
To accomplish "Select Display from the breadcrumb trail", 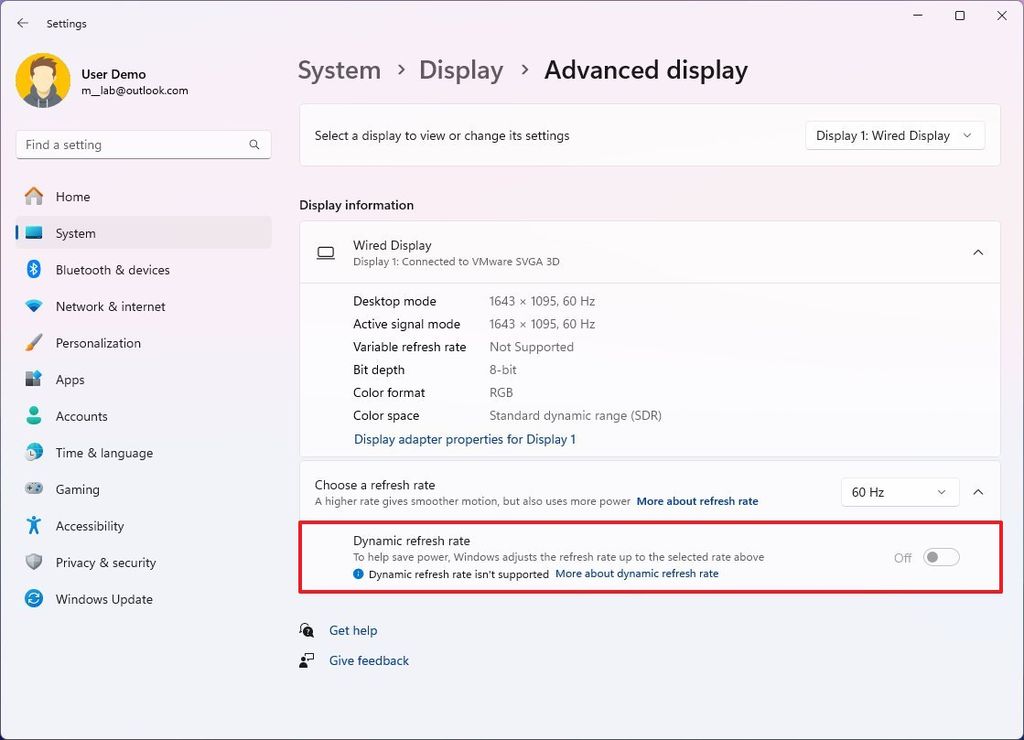I will (x=461, y=70).
